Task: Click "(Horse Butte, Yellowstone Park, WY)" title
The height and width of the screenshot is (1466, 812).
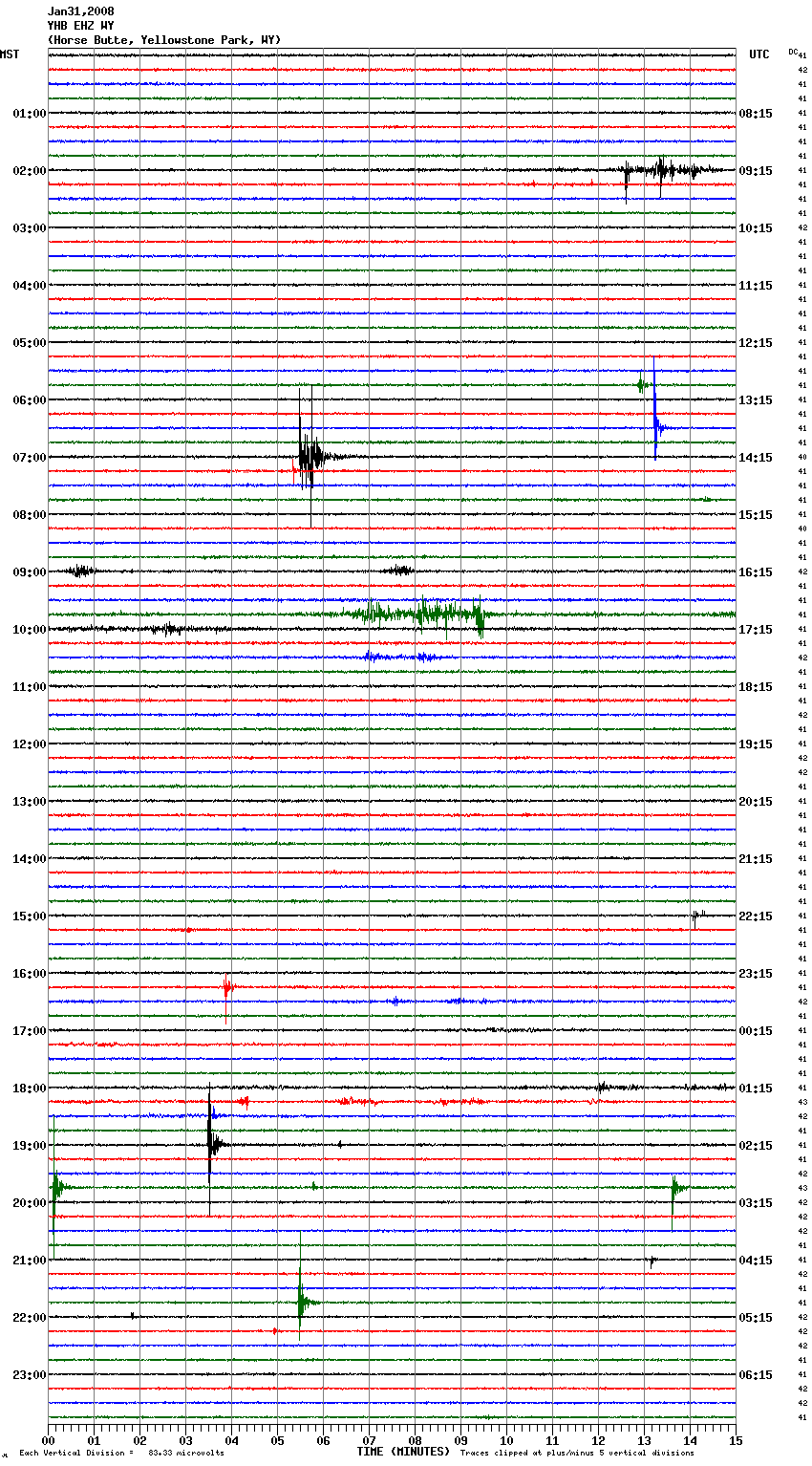Action: 164,40
